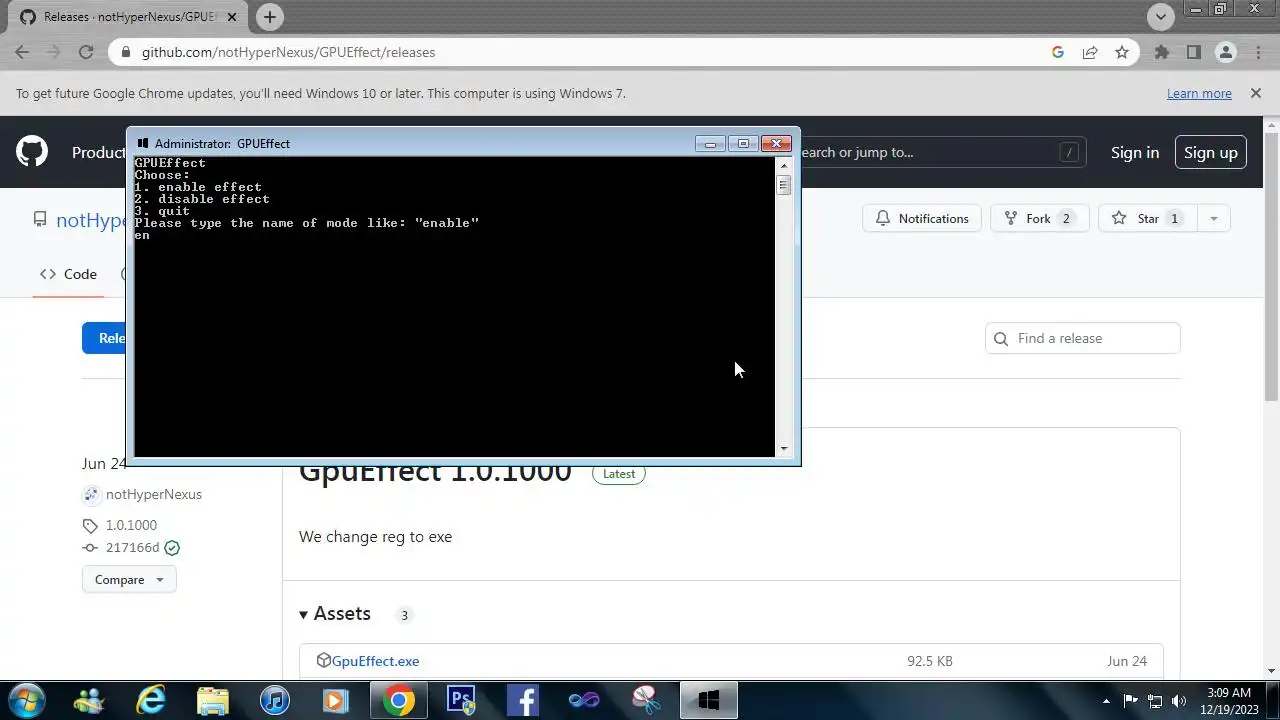Bookmark this page with the star icon

[x=1122, y=52]
